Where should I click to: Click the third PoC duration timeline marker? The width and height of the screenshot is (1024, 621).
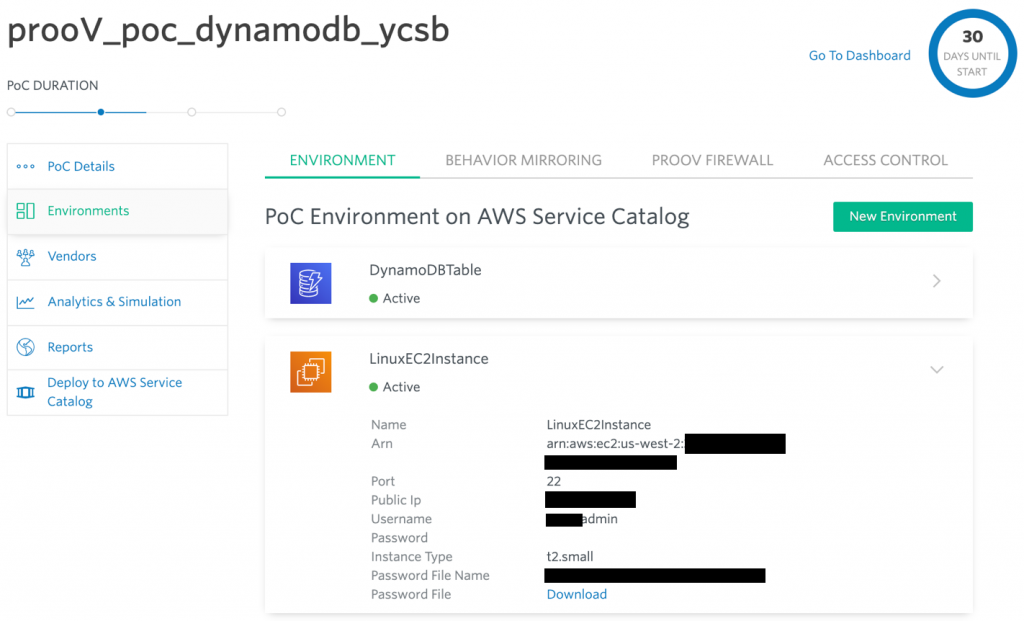[x=191, y=112]
